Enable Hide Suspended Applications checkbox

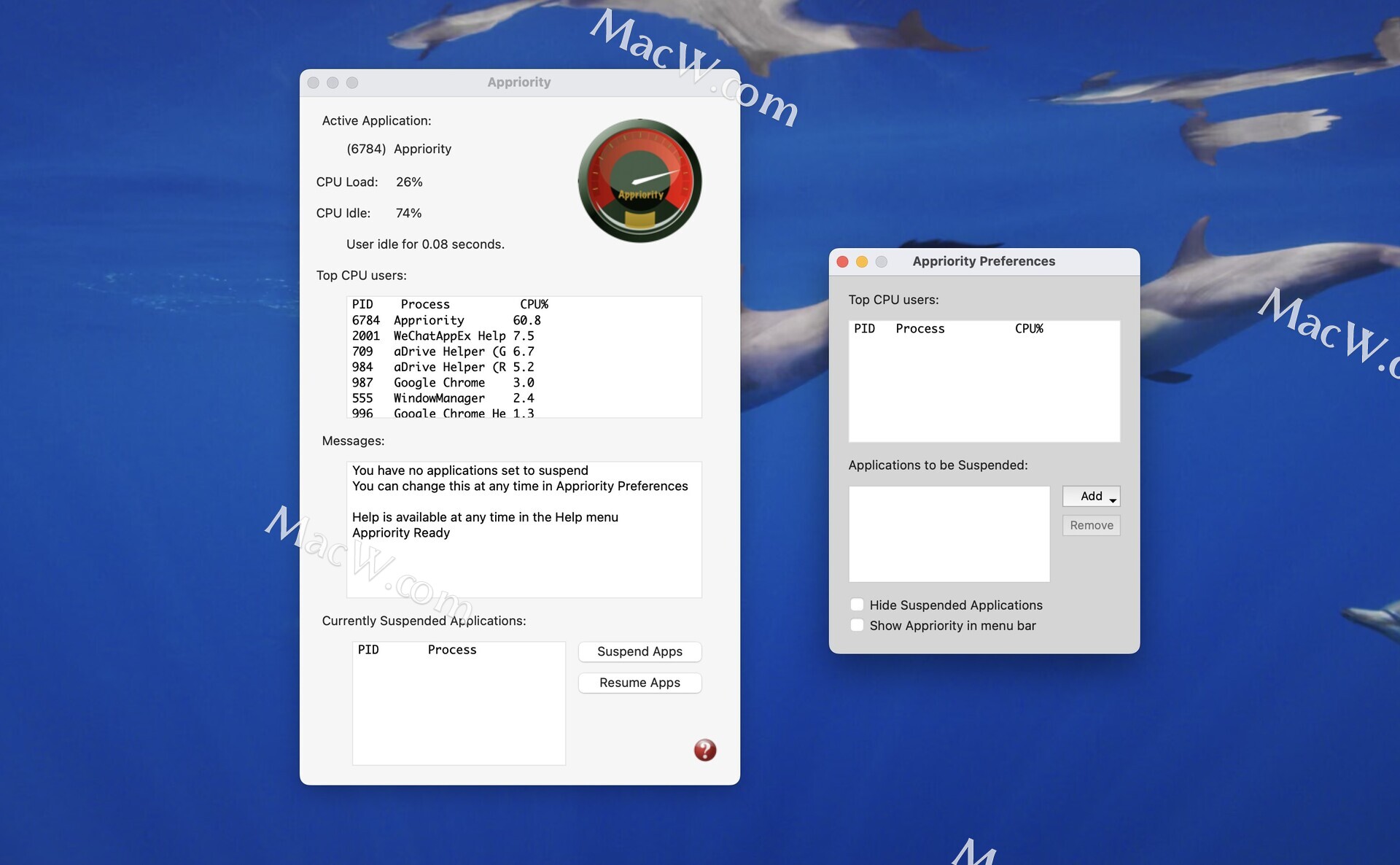click(x=857, y=605)
